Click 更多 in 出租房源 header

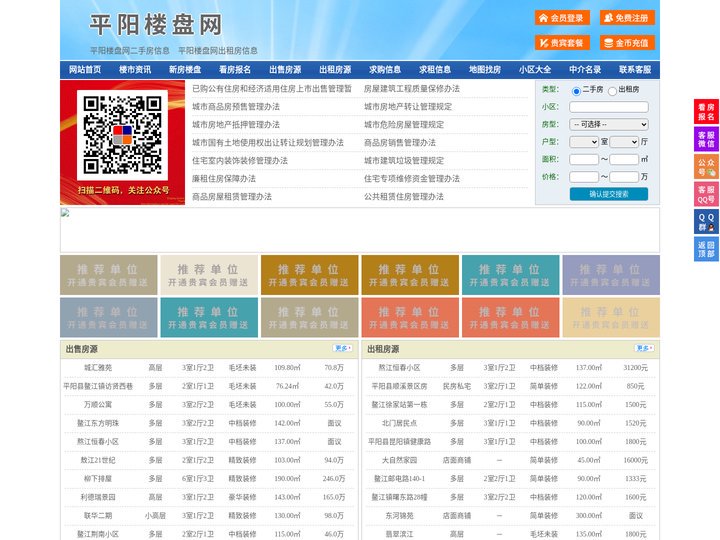[644, 349]
